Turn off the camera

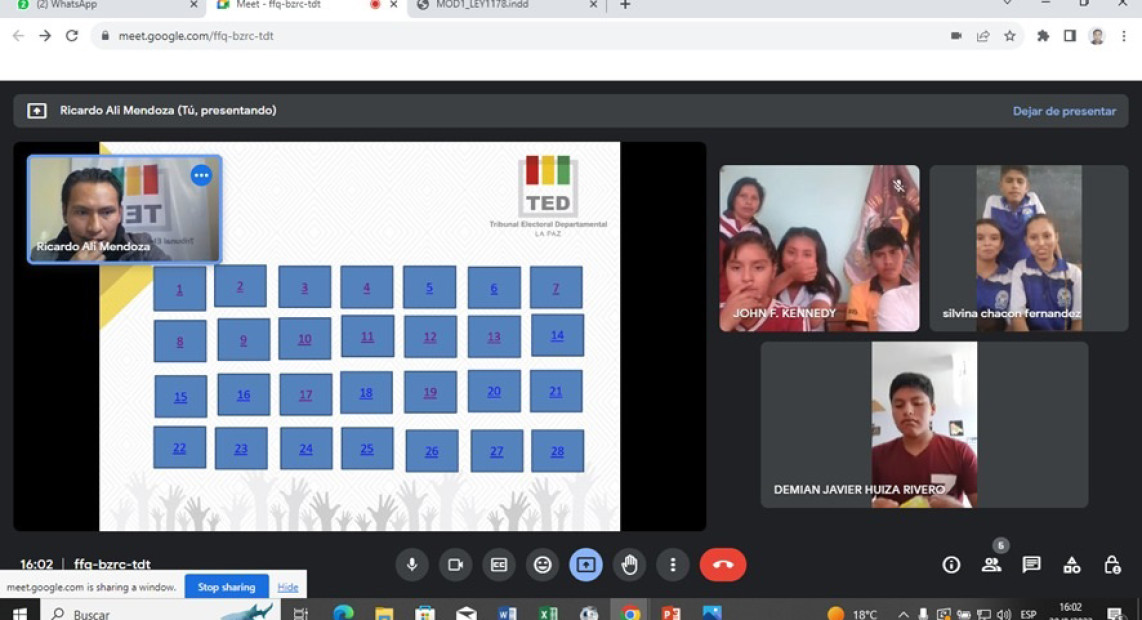click(x=455, y=565)
